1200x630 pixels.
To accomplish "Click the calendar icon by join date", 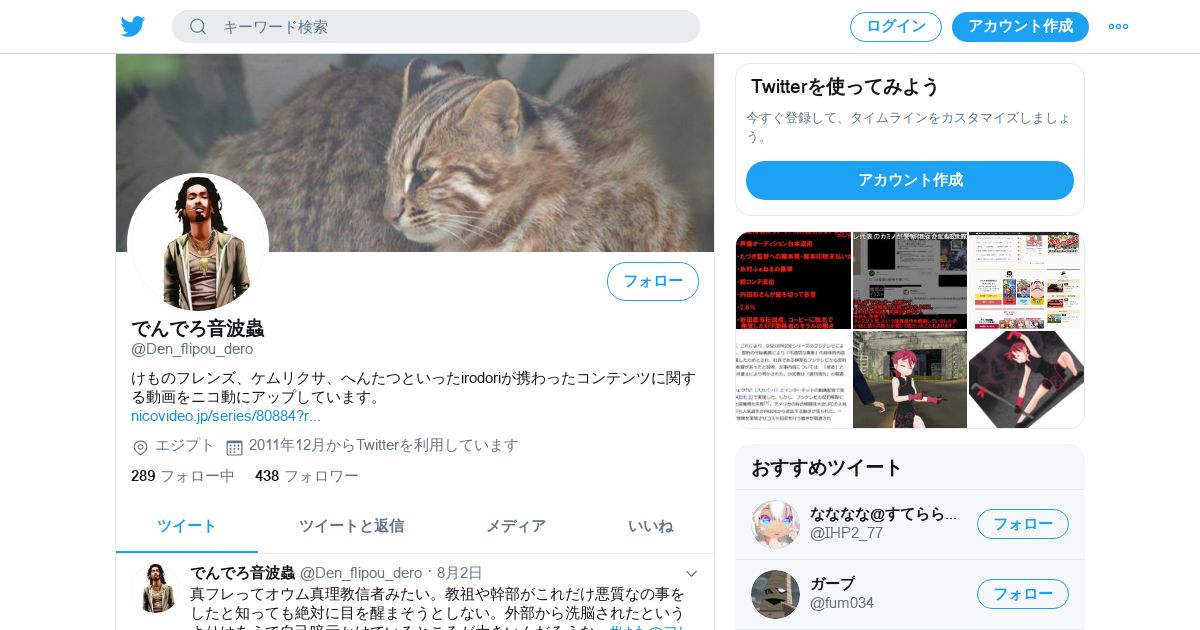I will 234,447.
